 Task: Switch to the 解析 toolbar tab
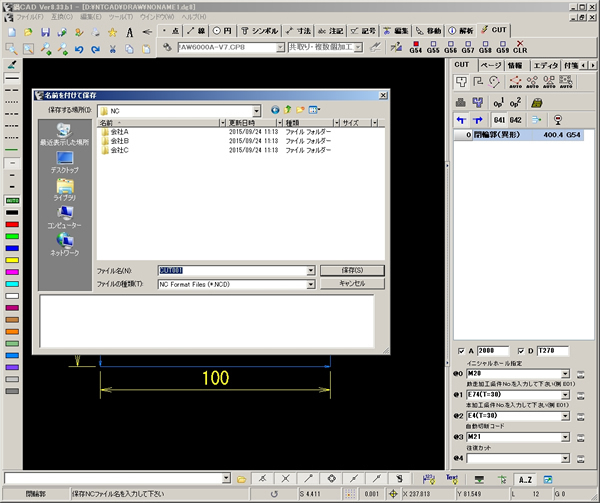pyautogui.click(x=461, y=31)
